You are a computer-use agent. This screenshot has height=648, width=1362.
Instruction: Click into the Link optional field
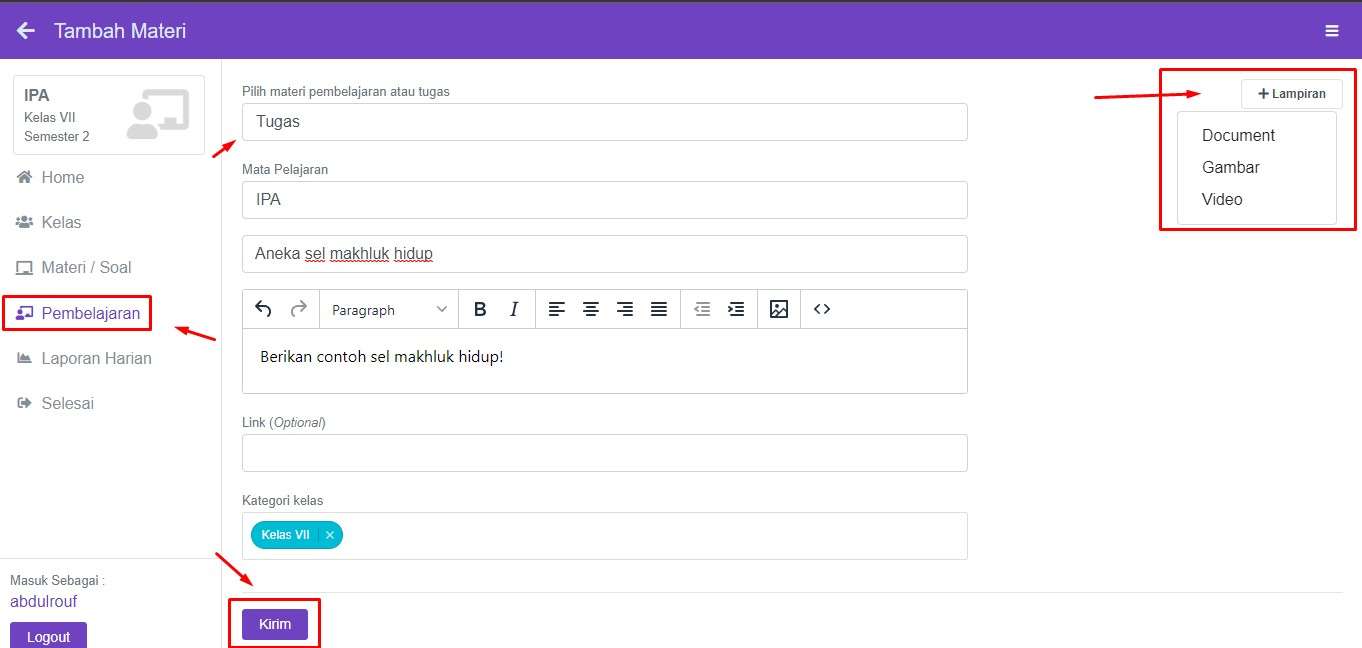click(604, 453)
